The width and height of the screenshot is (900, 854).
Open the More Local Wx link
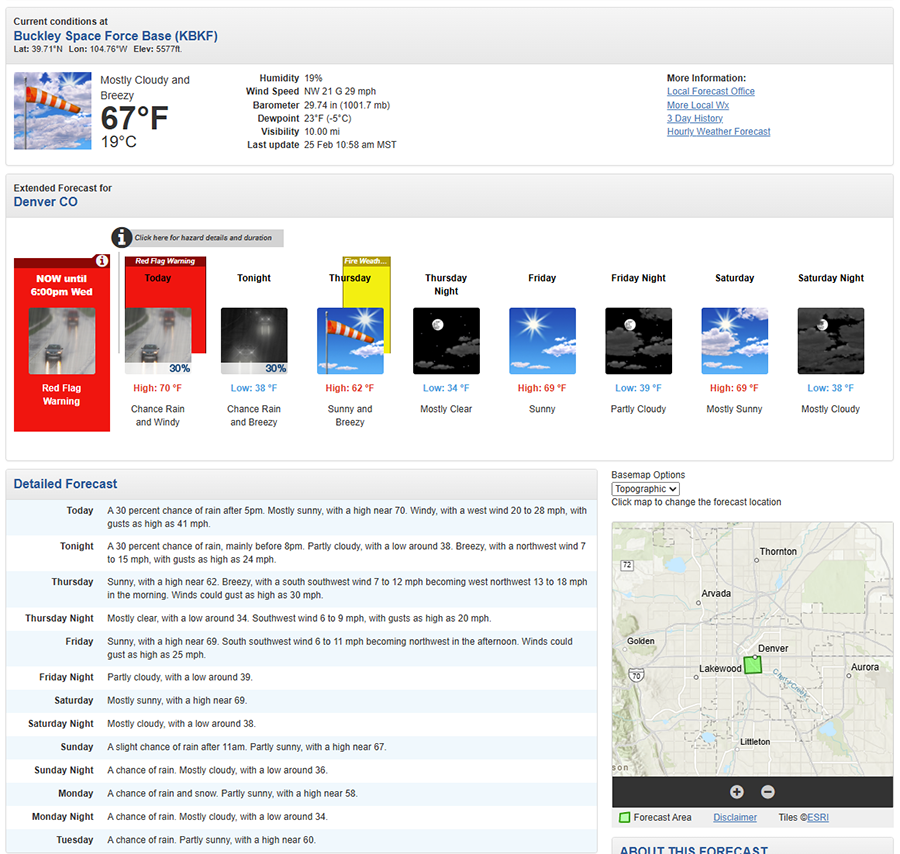point(697,105)
